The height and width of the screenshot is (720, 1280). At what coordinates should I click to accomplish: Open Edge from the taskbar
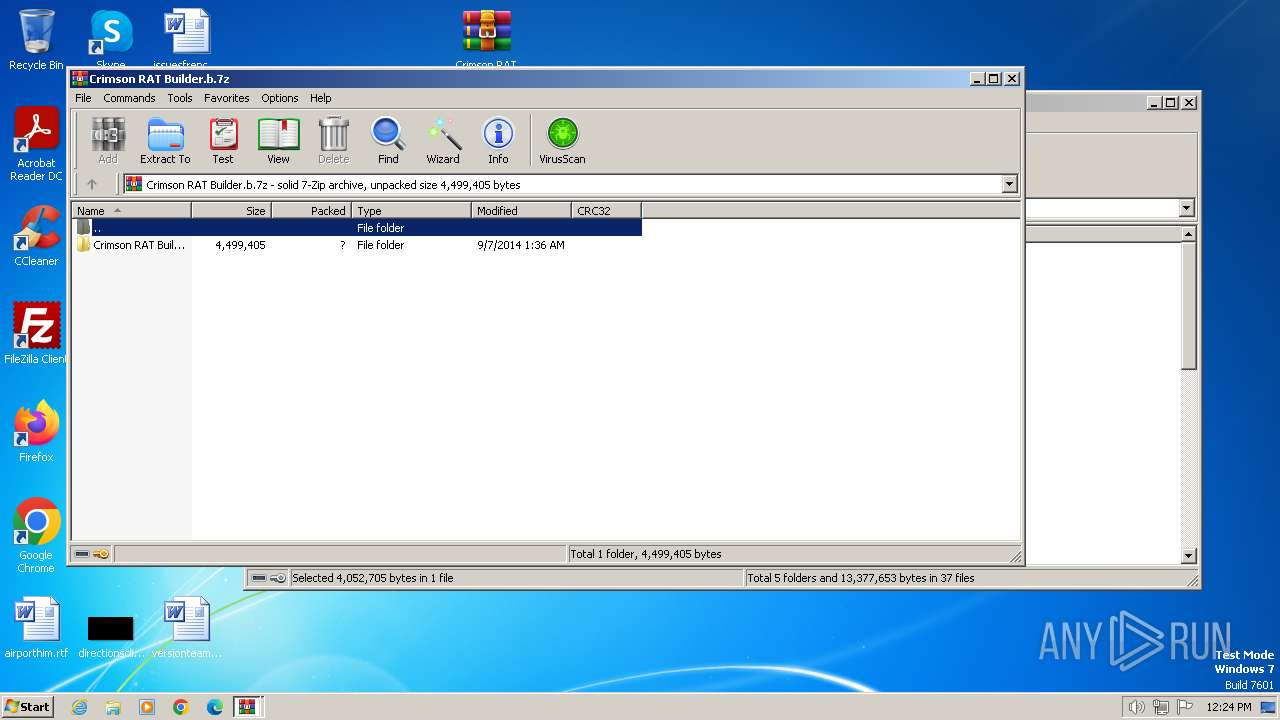[x=215, y=707]
